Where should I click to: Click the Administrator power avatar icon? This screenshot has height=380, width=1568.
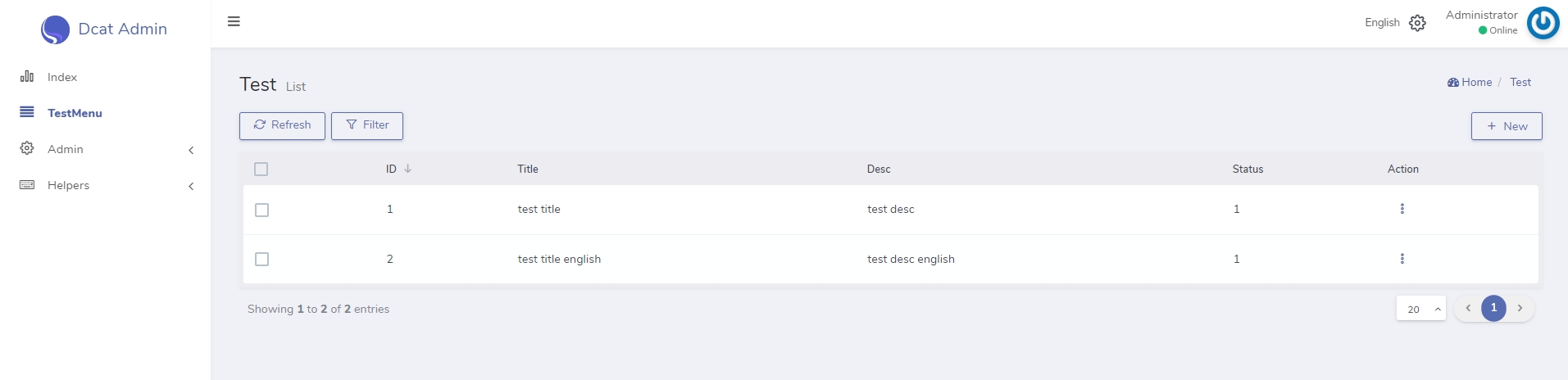pos(1543,23)
